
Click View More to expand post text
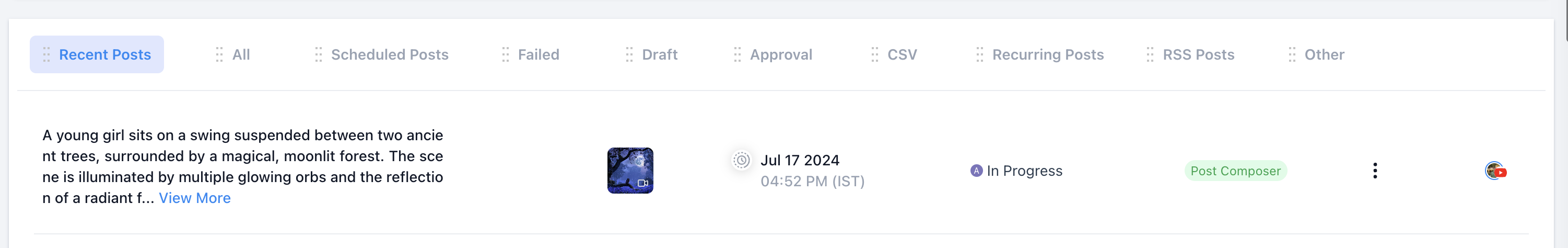coord(195,198)
